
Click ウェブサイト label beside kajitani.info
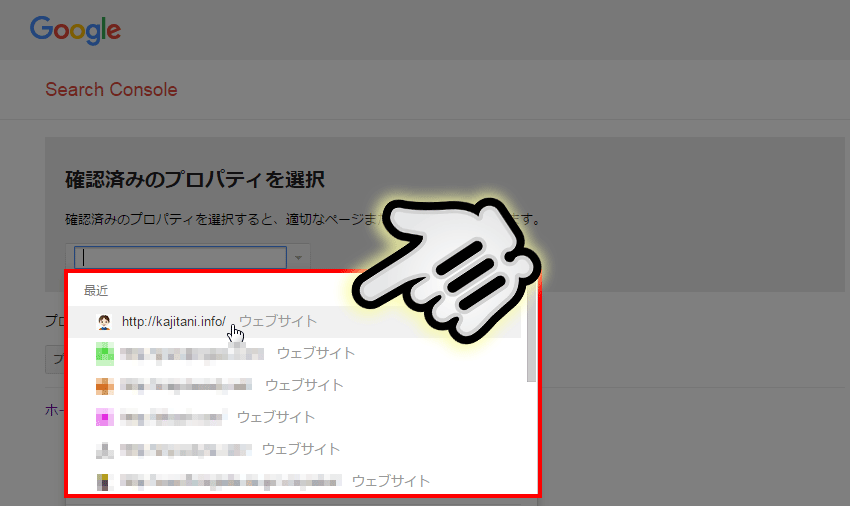278,321
